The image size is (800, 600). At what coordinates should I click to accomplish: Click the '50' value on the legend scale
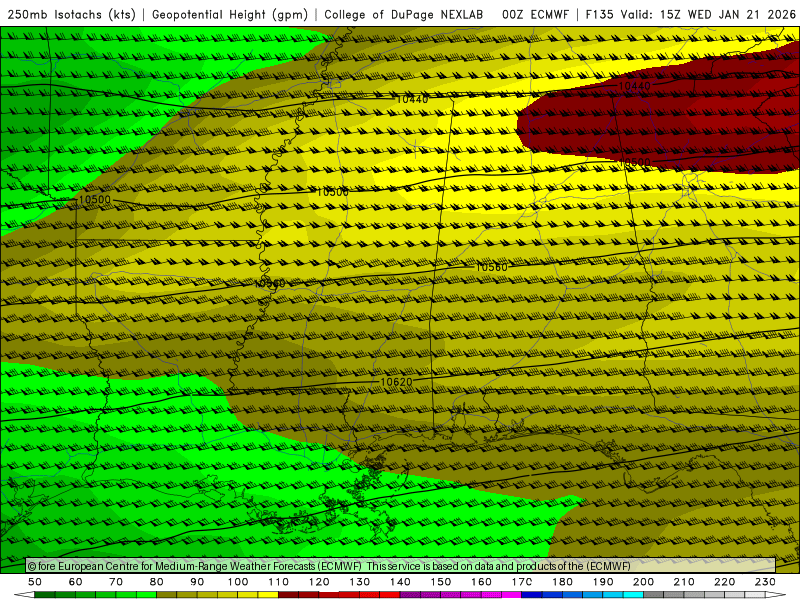coord(35,582)
